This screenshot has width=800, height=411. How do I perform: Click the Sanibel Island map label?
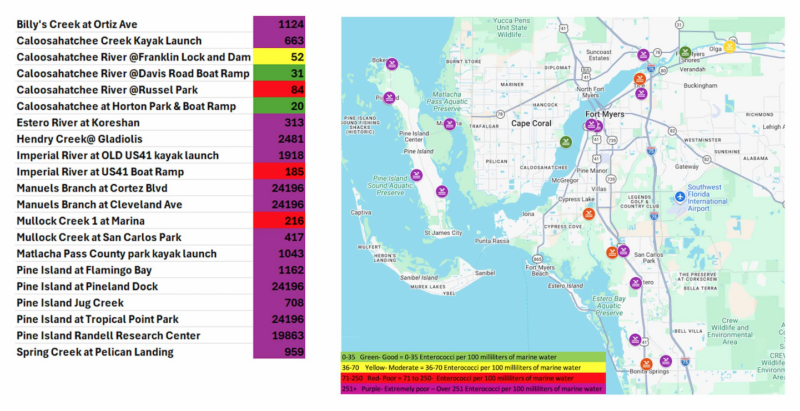[418, 278]
